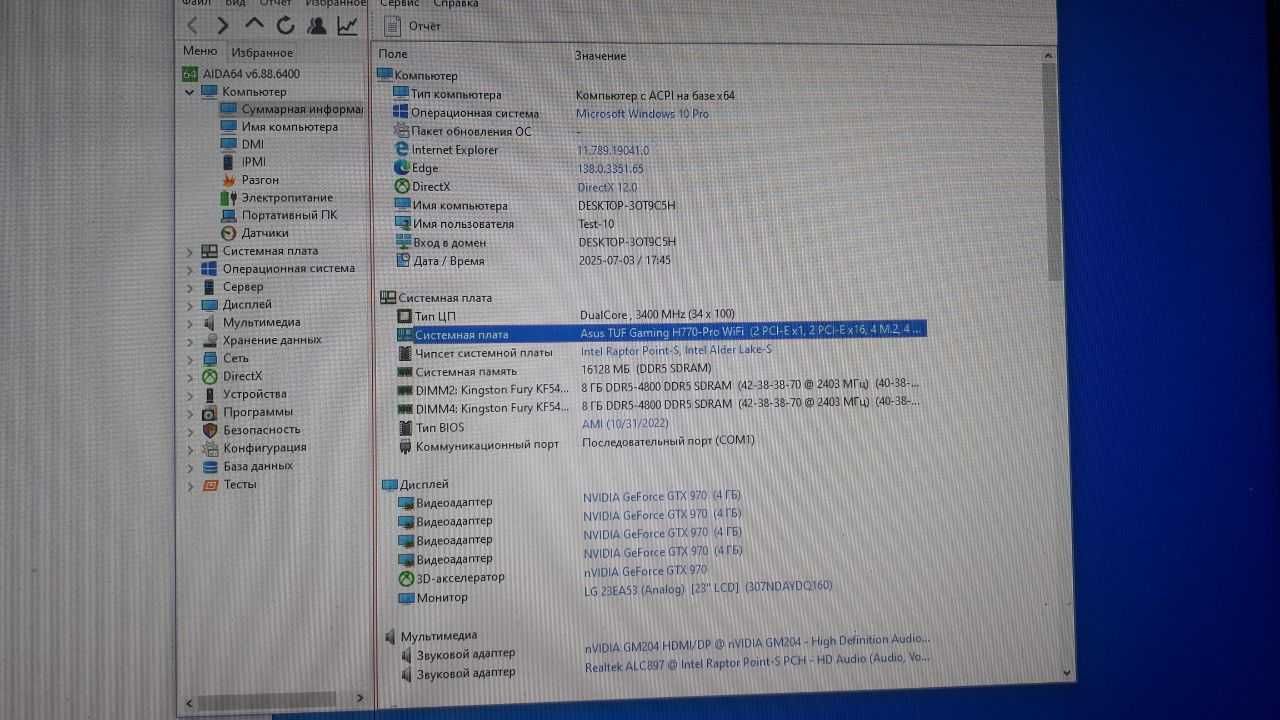Collapse the Компьютер tree node
Image resolution: width=1280 pixels, height=720 pixels.
click(189, 92)
